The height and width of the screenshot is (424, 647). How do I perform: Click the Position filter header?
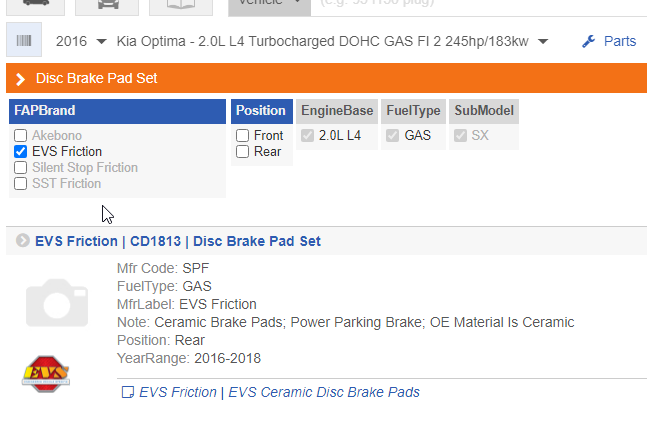click(x=262, y=111)
